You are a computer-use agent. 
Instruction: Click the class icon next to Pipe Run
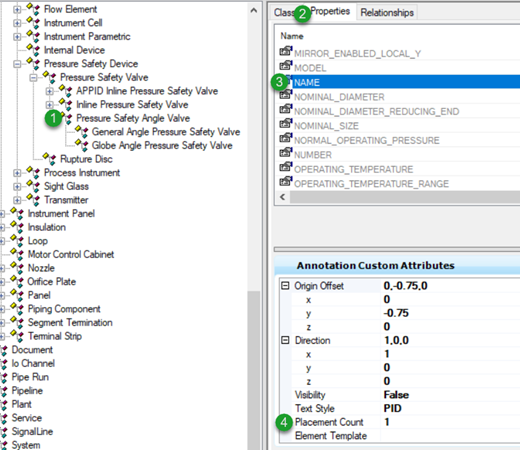tap(4, 377)
